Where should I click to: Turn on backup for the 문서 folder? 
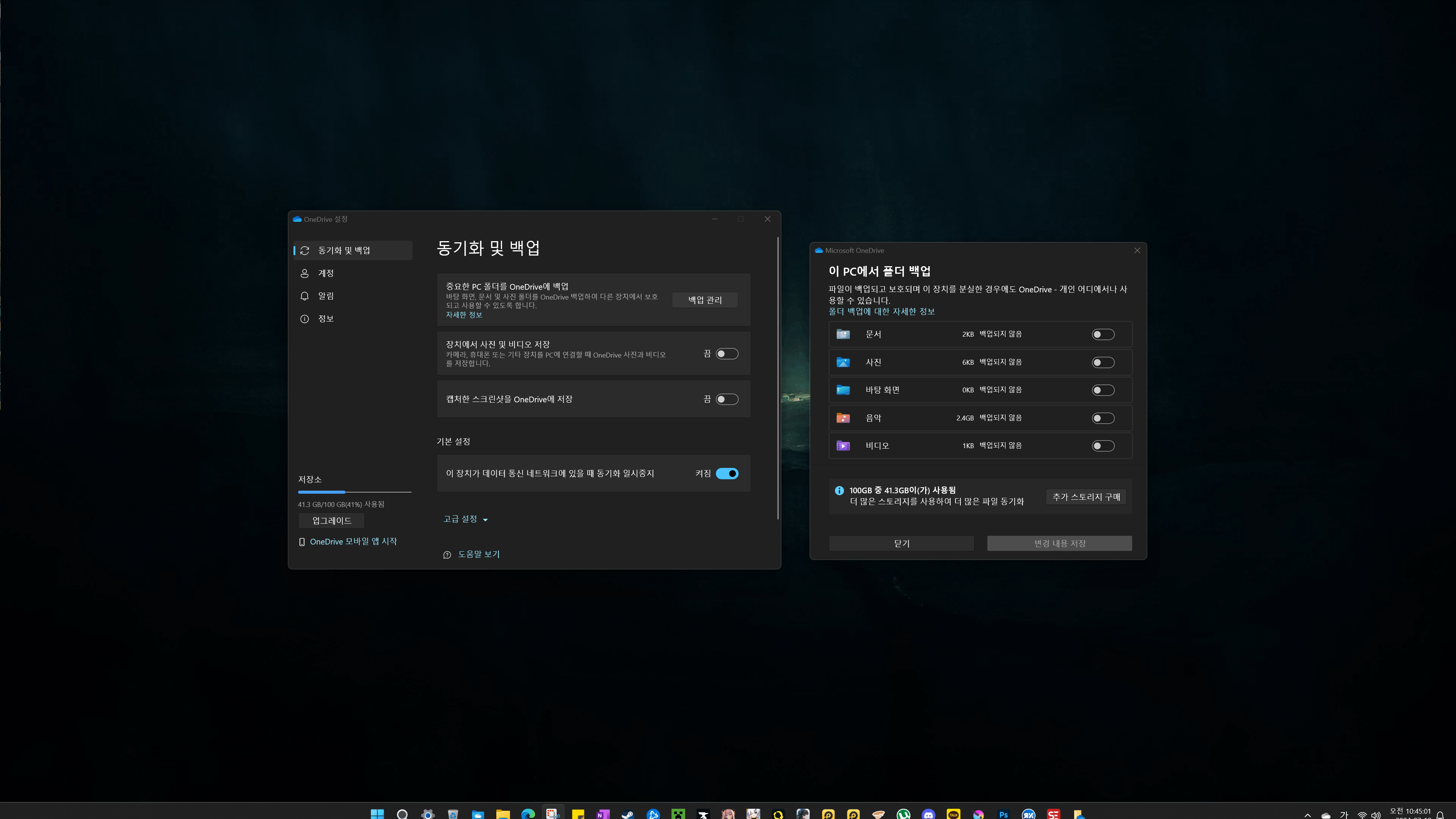click(x=1103, y=334)
